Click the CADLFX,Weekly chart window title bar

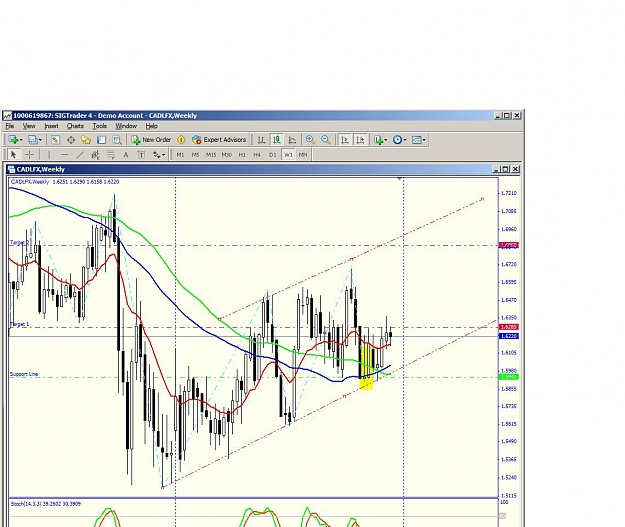pos(263,169)
